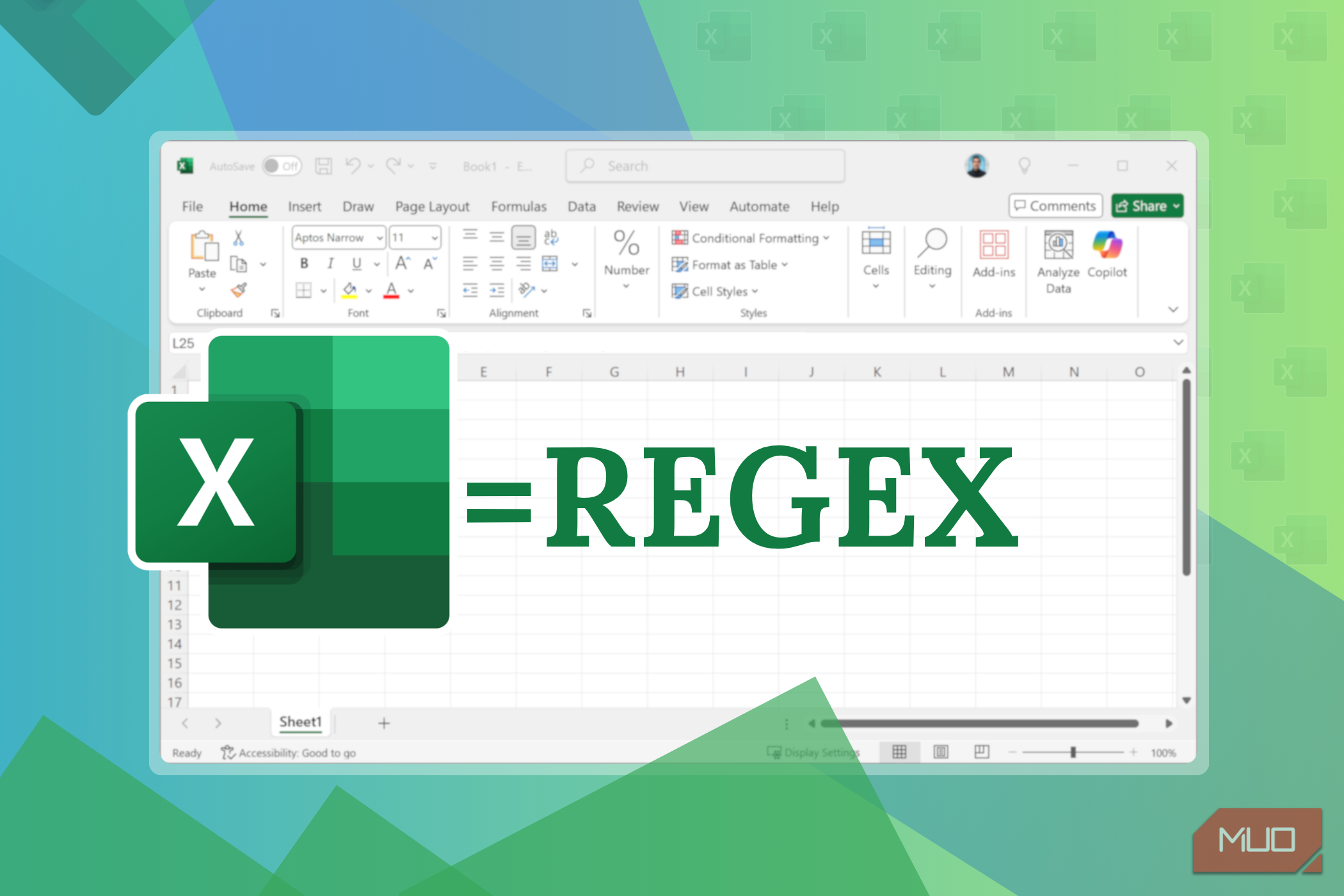Screen dimensions: 1344x896
Task: Open the Customize Quick Access Toolbar dropdown
Action: (433, 166)
